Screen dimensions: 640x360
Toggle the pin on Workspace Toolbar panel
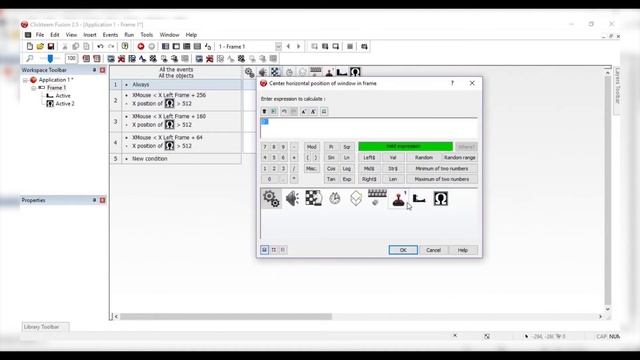pyautogui.click(x=94, y=70)
